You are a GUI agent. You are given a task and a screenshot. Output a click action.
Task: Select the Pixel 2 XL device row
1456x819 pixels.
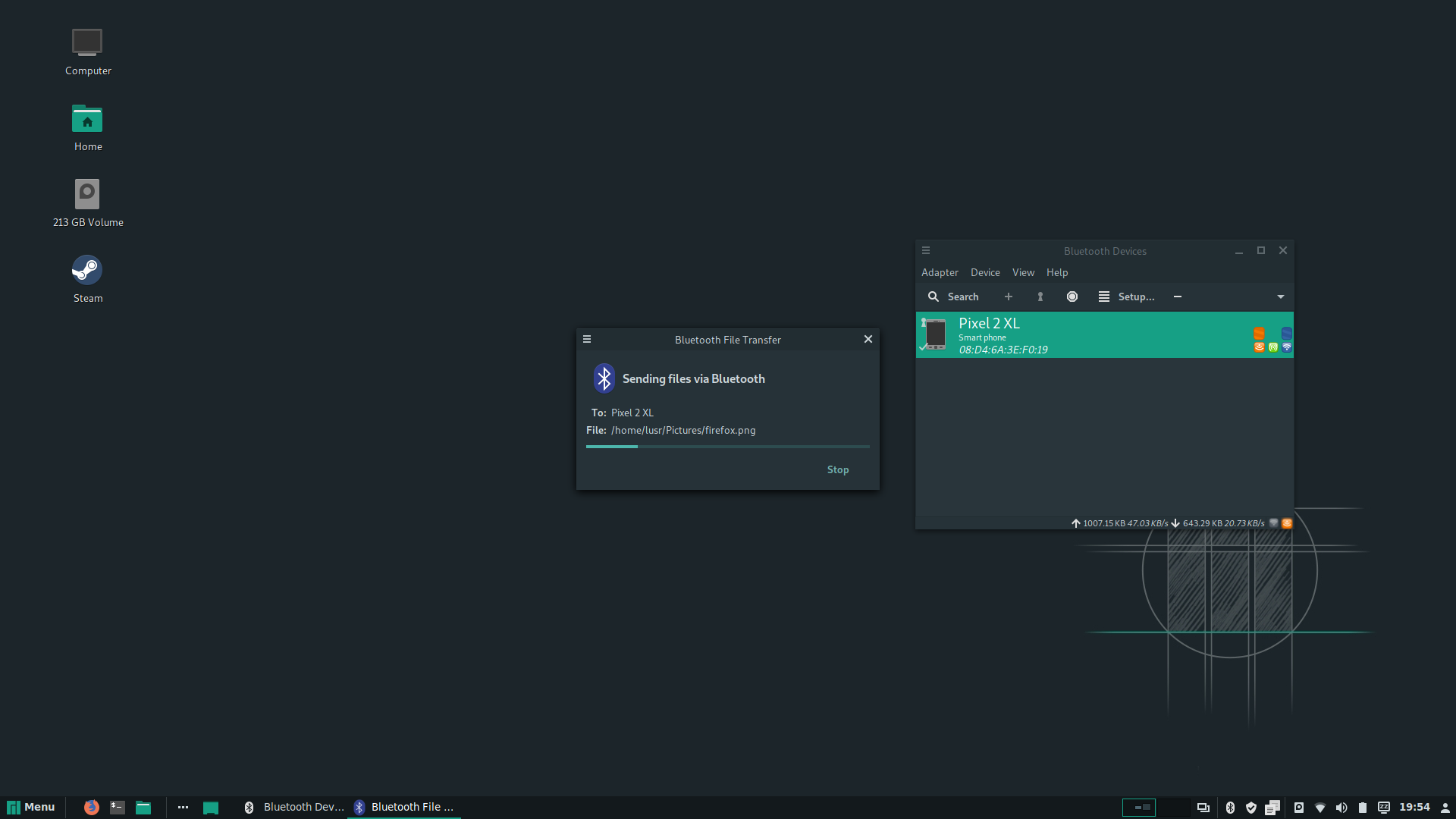pyautogui.click(x=1104, y=334)
